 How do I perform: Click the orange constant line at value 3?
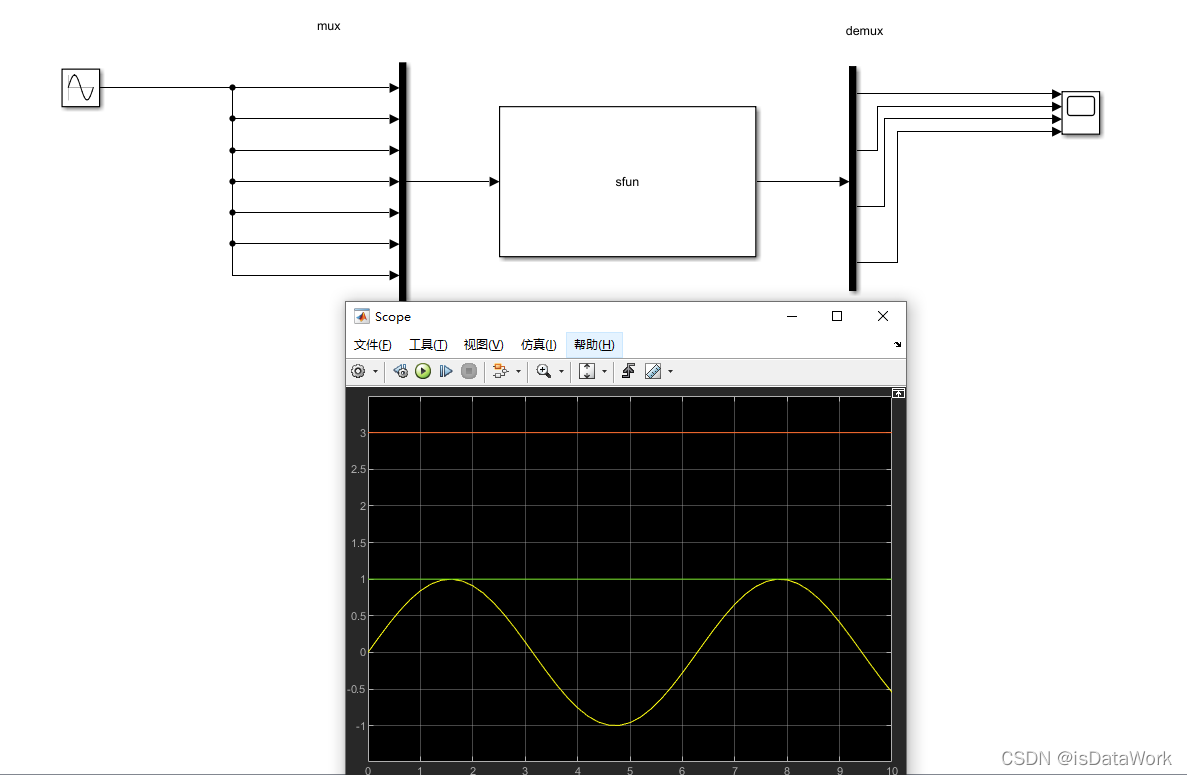pos(630,433)
